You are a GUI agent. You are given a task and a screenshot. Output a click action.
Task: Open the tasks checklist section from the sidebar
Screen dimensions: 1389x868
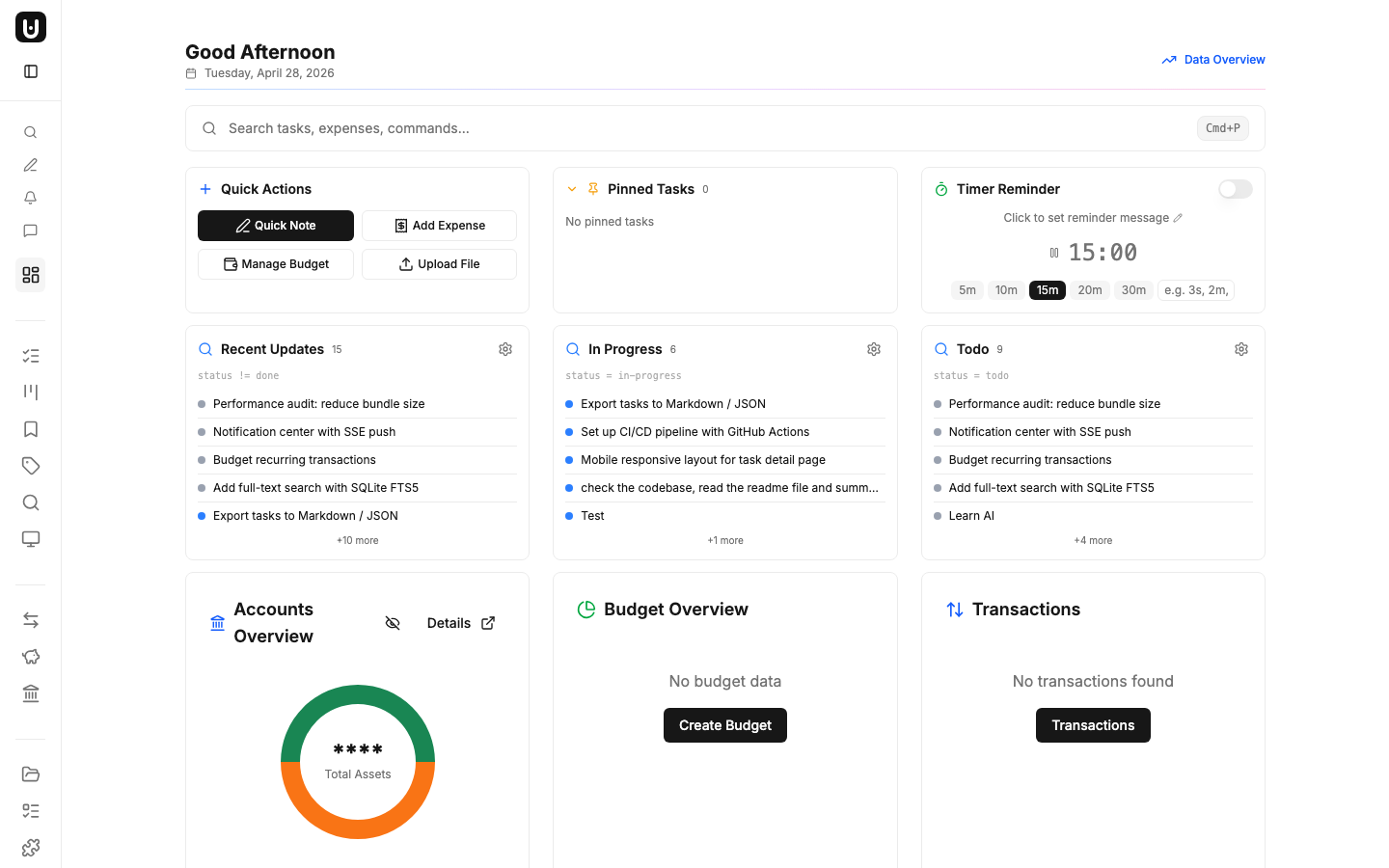[30, 356]
